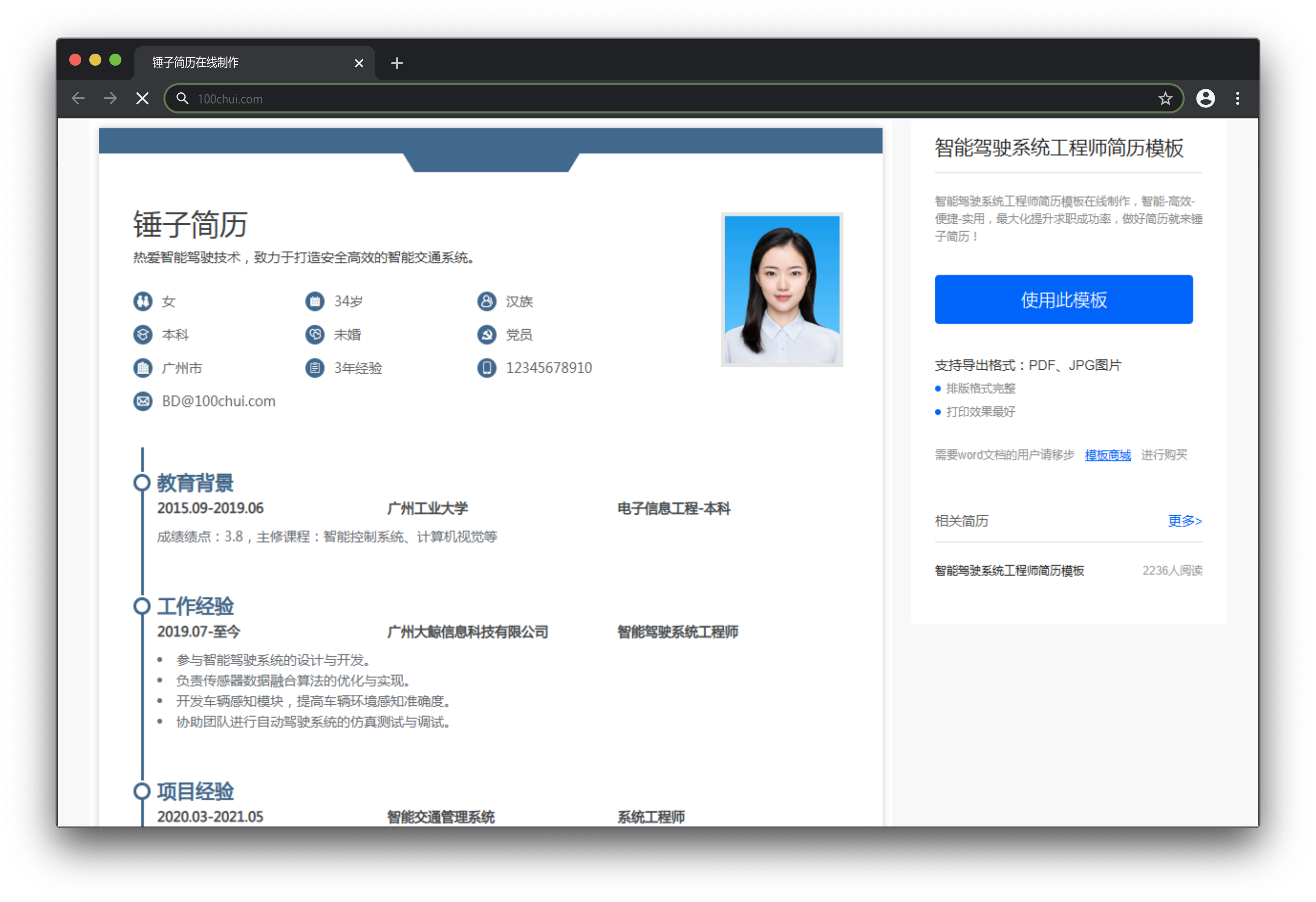Image resolution: width=1316 pixels, height=902 pixels.
Task: Close the 锤子简历在线制作 tab
Action: click(359, 63)
